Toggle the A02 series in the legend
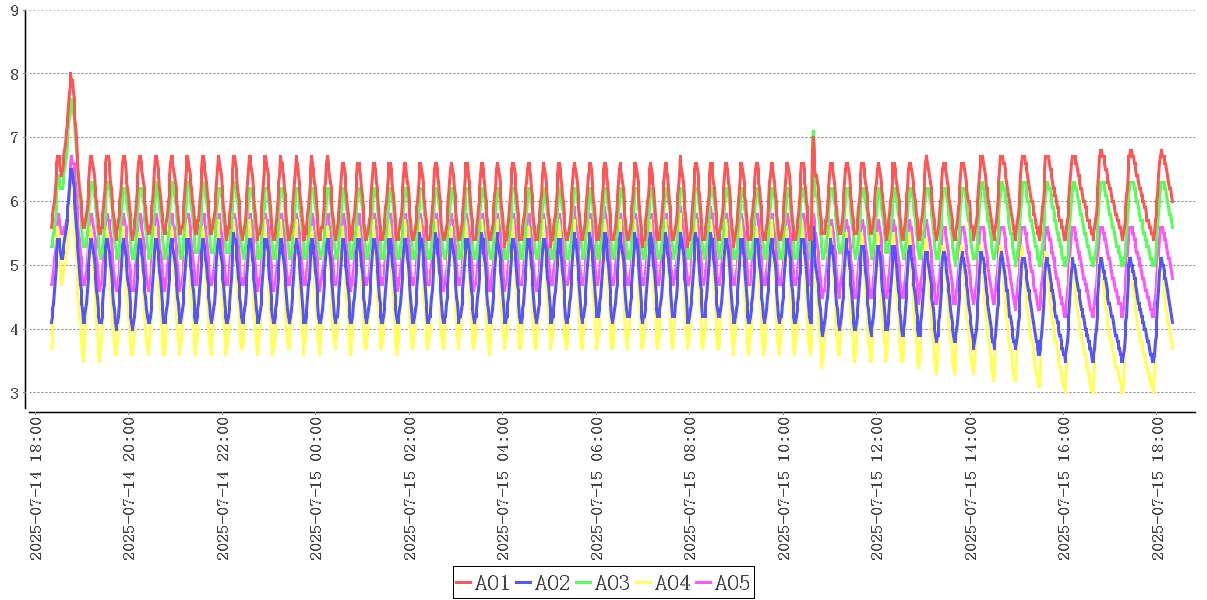Image resolution: width=1207 pixels, height=600 pixels. [552, 583]
